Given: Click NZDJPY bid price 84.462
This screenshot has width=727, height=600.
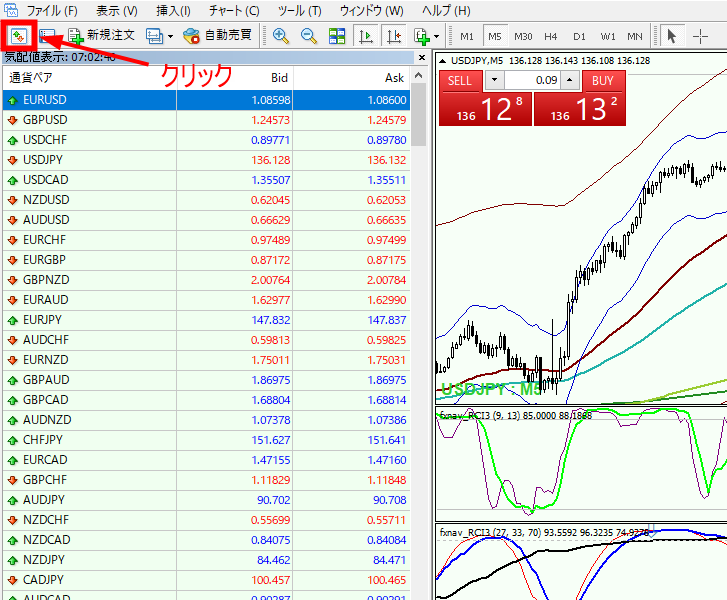Looking at the screenshot, I should click(x=274, y=560).
